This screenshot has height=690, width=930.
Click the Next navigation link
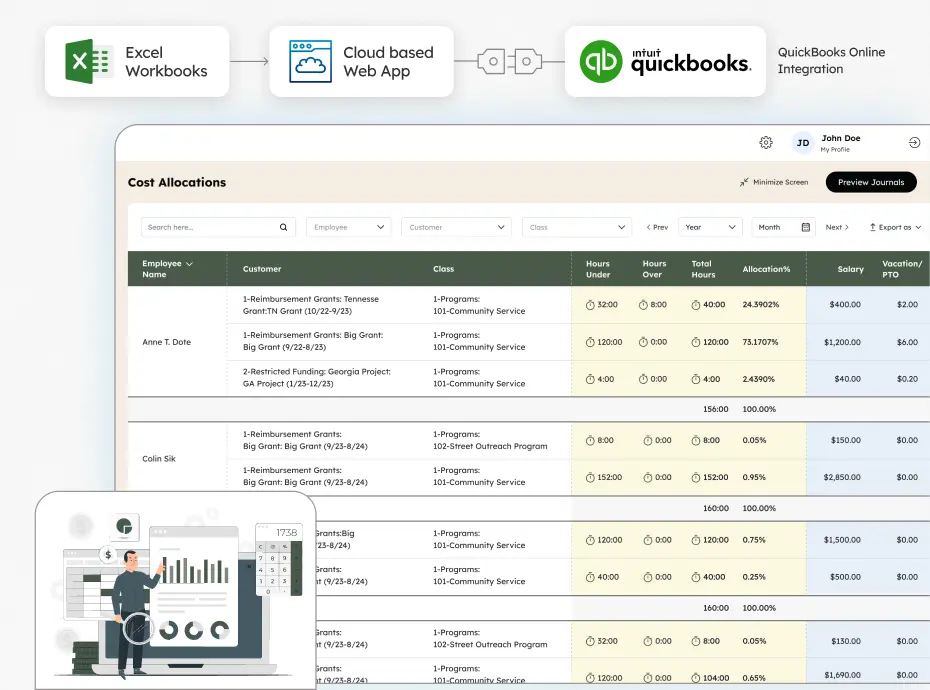pyautogui.click(x=838, y=227)
